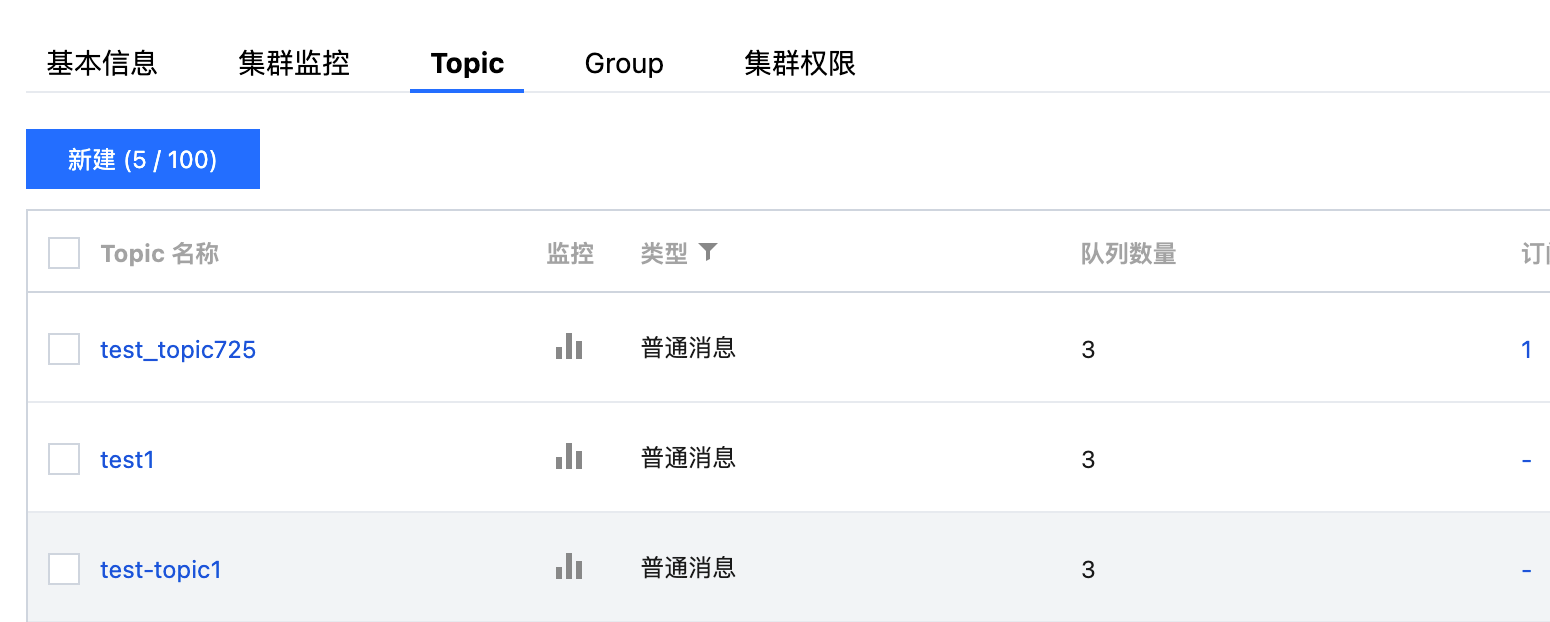
Task: Open the 类型 column filter funnel
Action: point(709,253)
